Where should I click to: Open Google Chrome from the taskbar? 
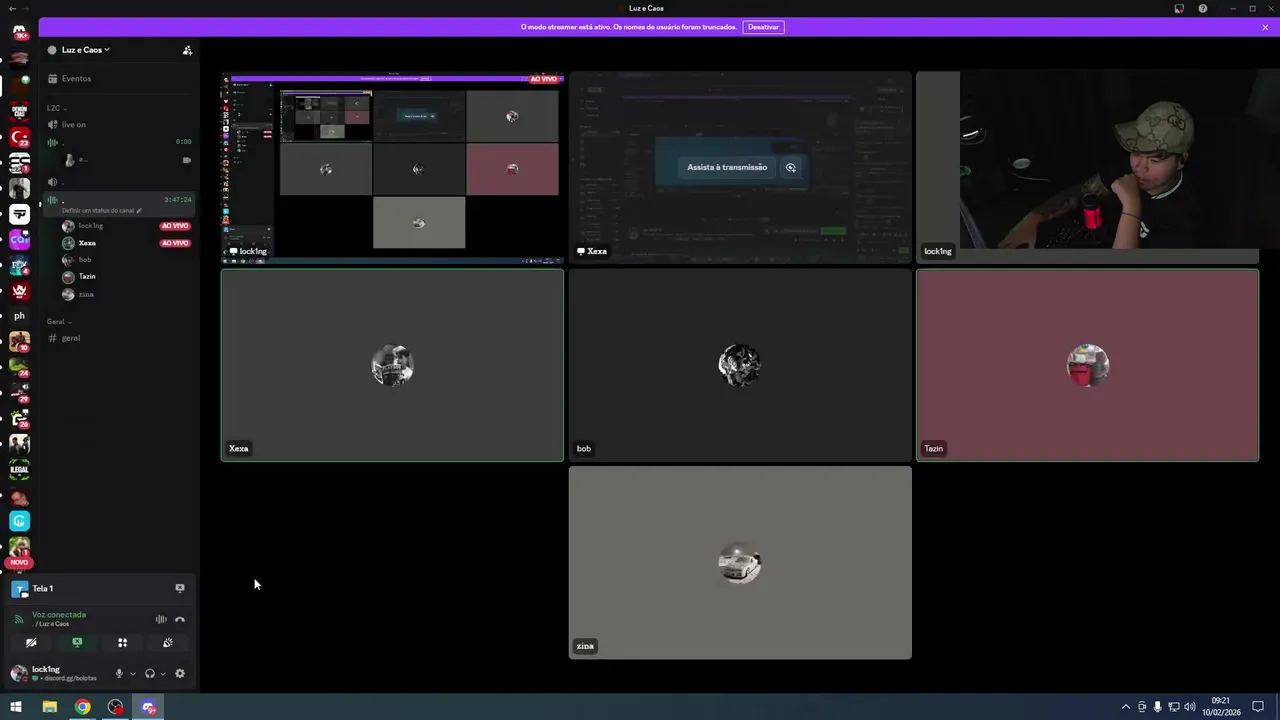point(83,707)
